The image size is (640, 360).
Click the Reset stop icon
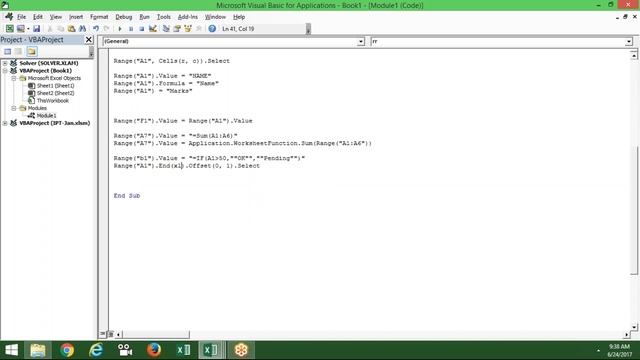coord(142,29)
